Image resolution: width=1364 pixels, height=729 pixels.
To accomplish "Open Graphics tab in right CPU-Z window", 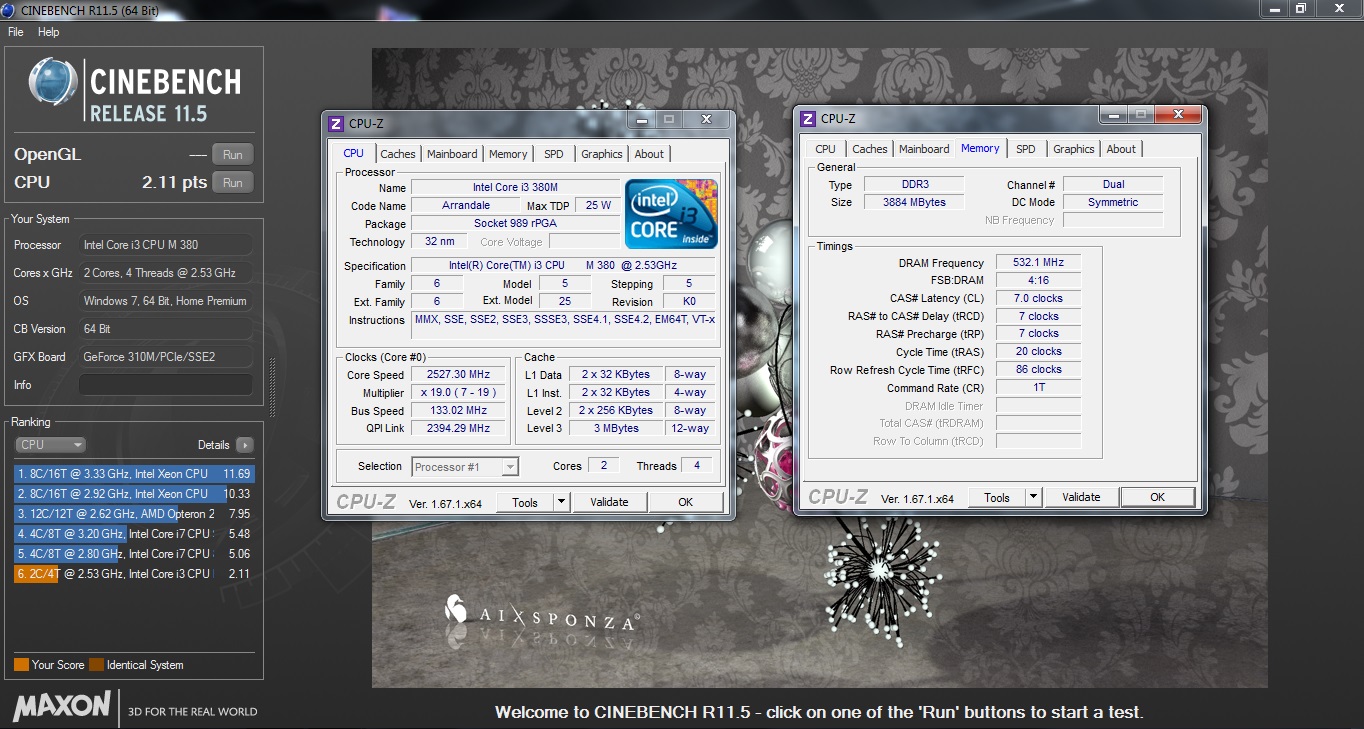I will coord(1074,149).
